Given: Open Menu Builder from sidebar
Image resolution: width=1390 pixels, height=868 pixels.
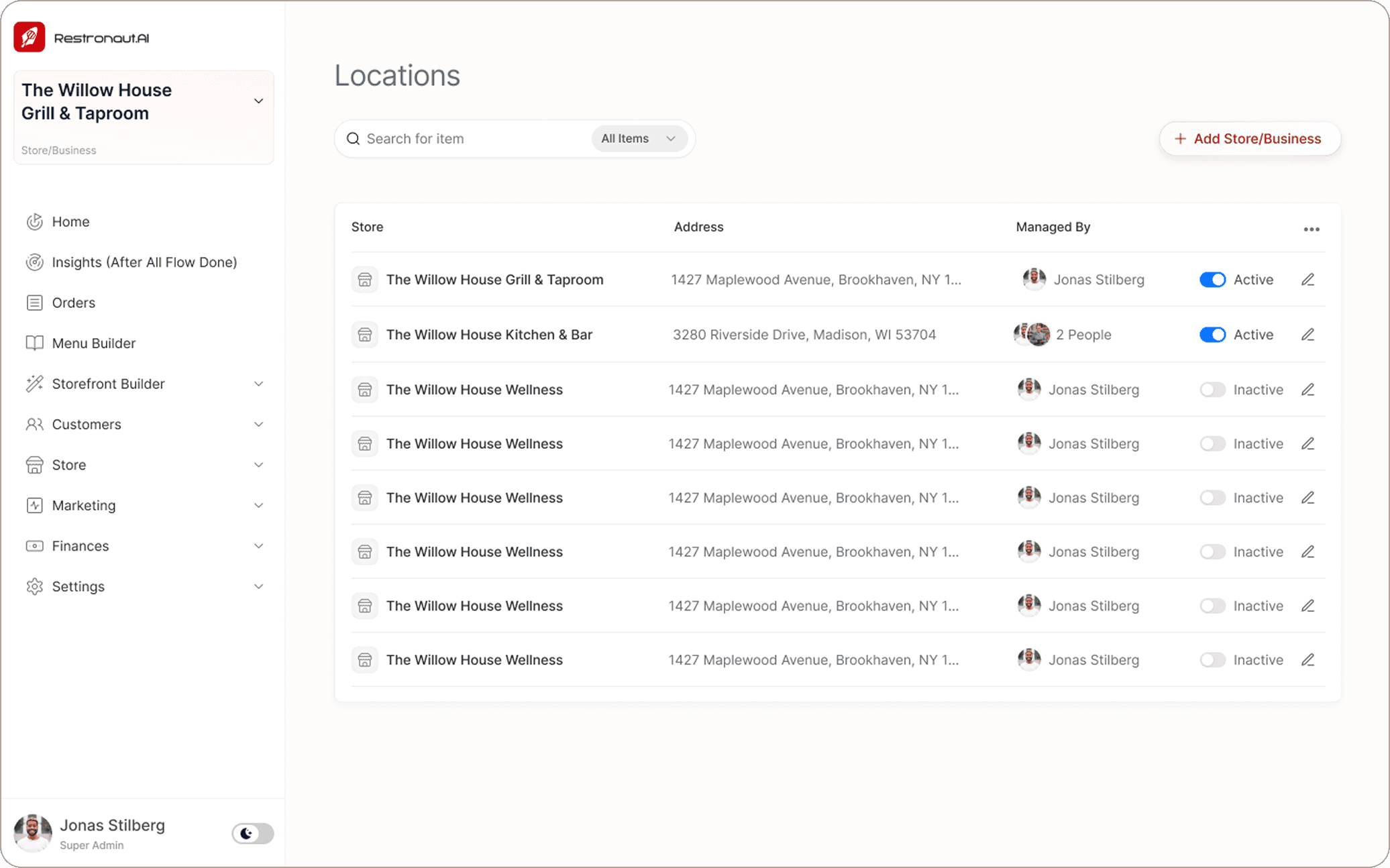Looking at the screenshot, I should point(94,343).
